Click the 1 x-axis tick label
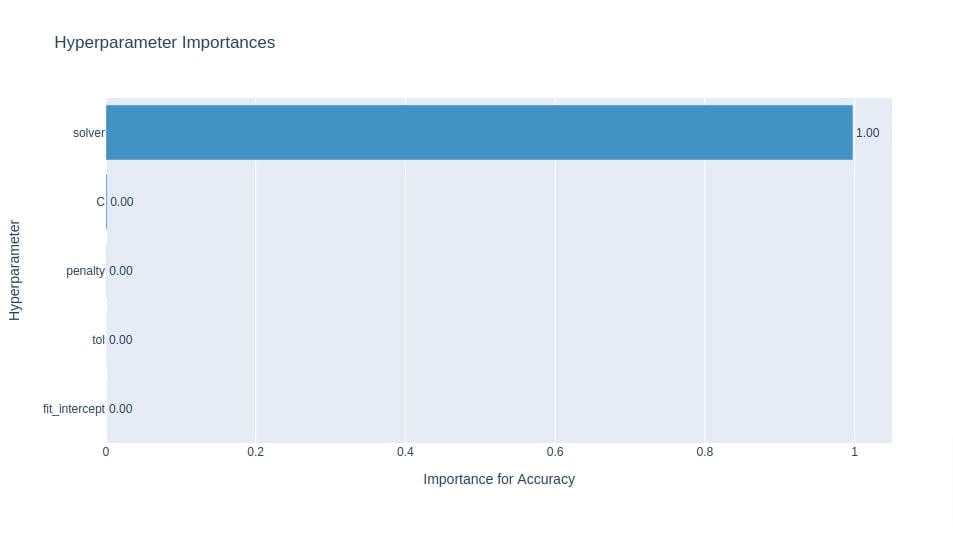The height and width of the screenshot is (544, 953). [x=855, y=452]
